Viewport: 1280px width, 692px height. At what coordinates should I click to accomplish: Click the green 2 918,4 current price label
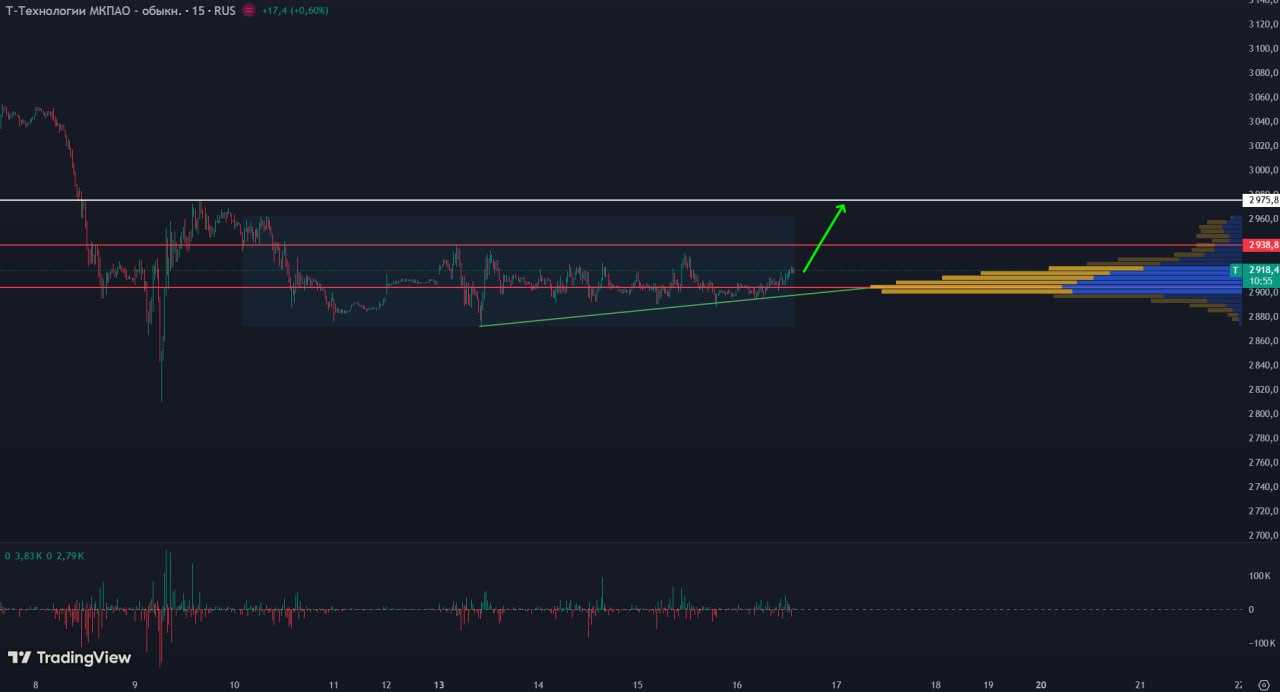coord(1262,270)
